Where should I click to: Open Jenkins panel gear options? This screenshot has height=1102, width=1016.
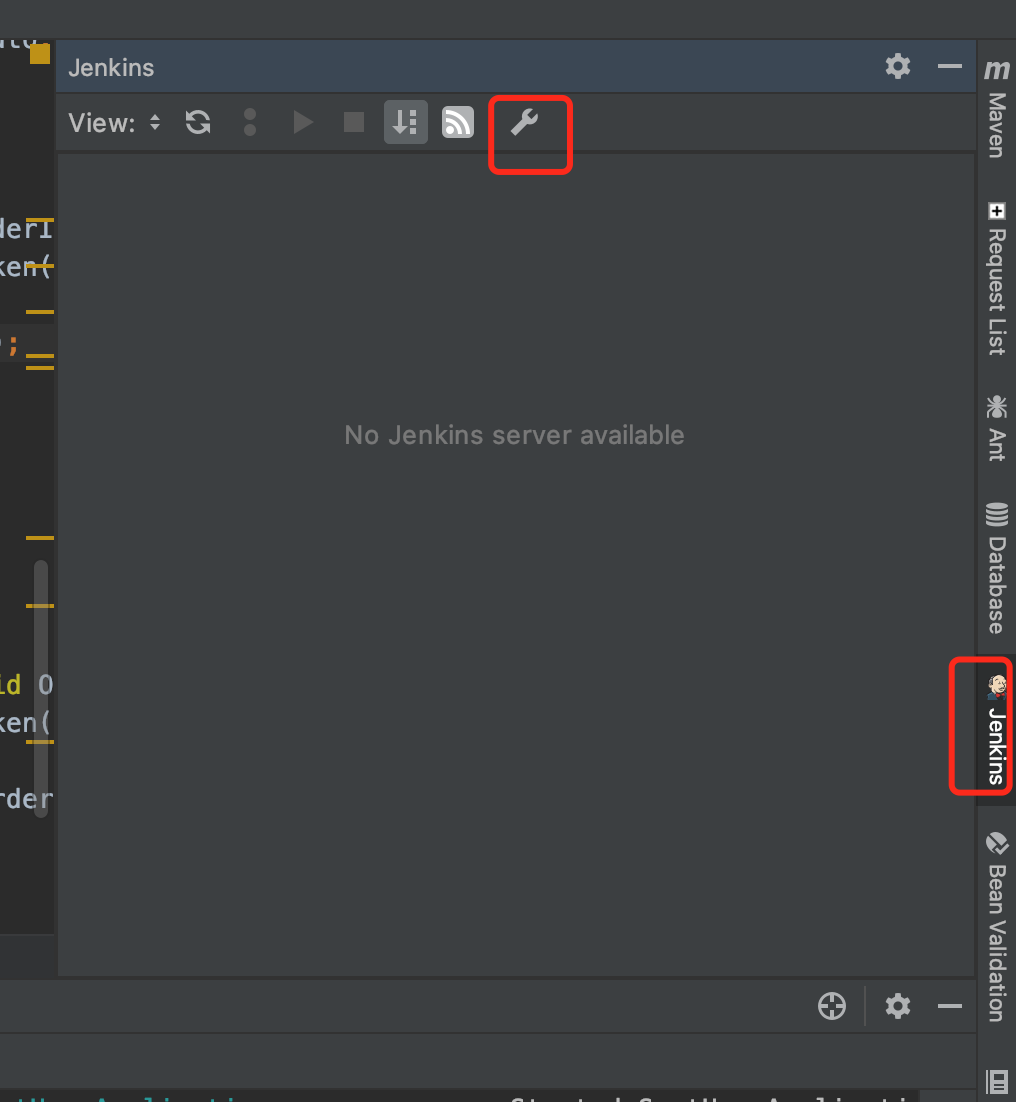click(x=898, y=67)
